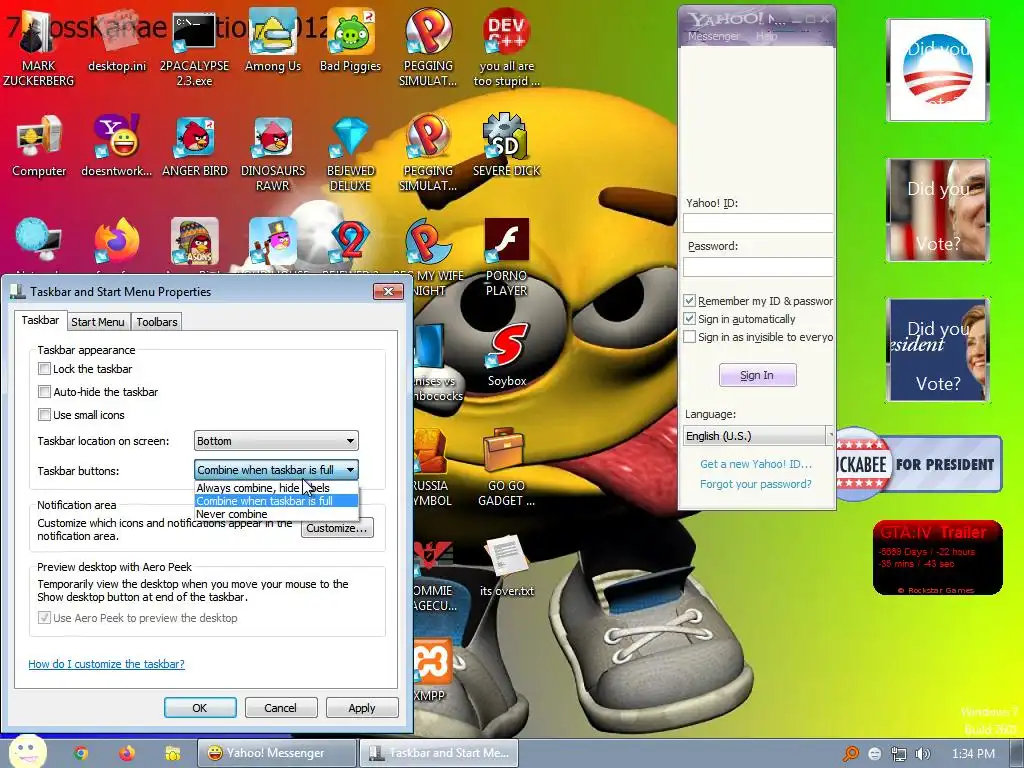Open Yahoo Messenger Help menu
The image size is (1024, 768).
766,36
